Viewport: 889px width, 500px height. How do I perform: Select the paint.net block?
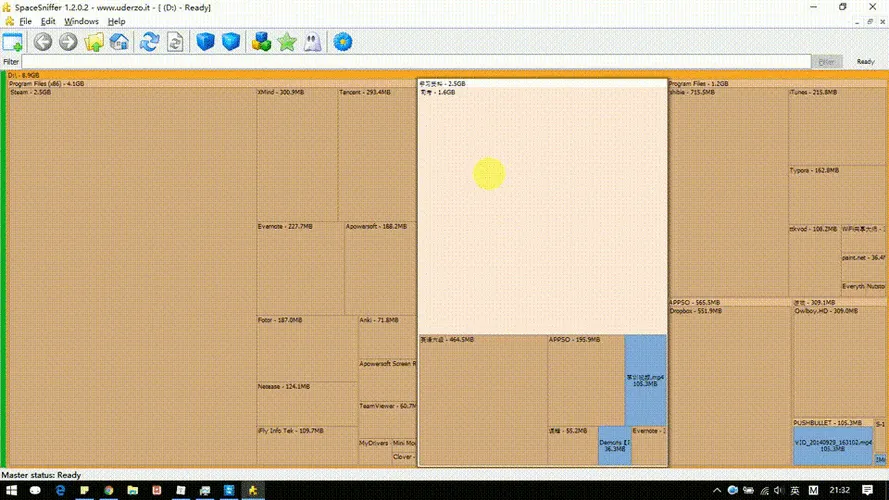863,267
